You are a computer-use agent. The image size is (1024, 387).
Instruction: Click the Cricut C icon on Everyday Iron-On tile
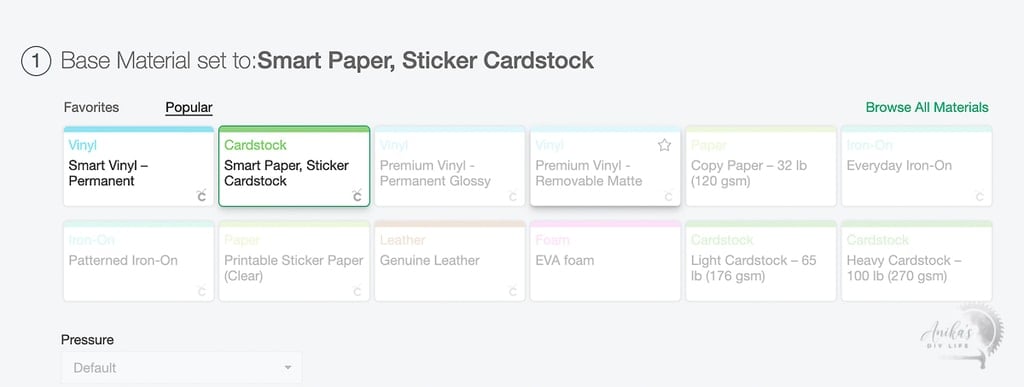coord(980,196)
